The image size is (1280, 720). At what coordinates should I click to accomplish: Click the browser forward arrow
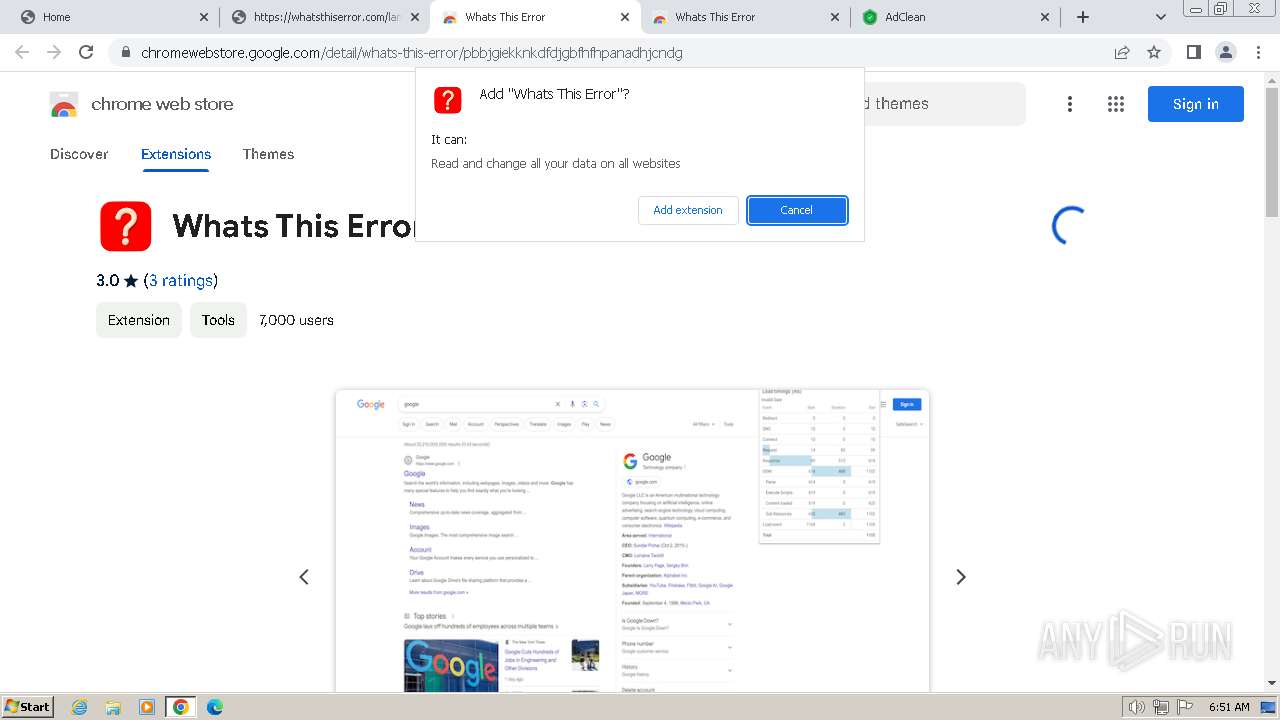54,52
